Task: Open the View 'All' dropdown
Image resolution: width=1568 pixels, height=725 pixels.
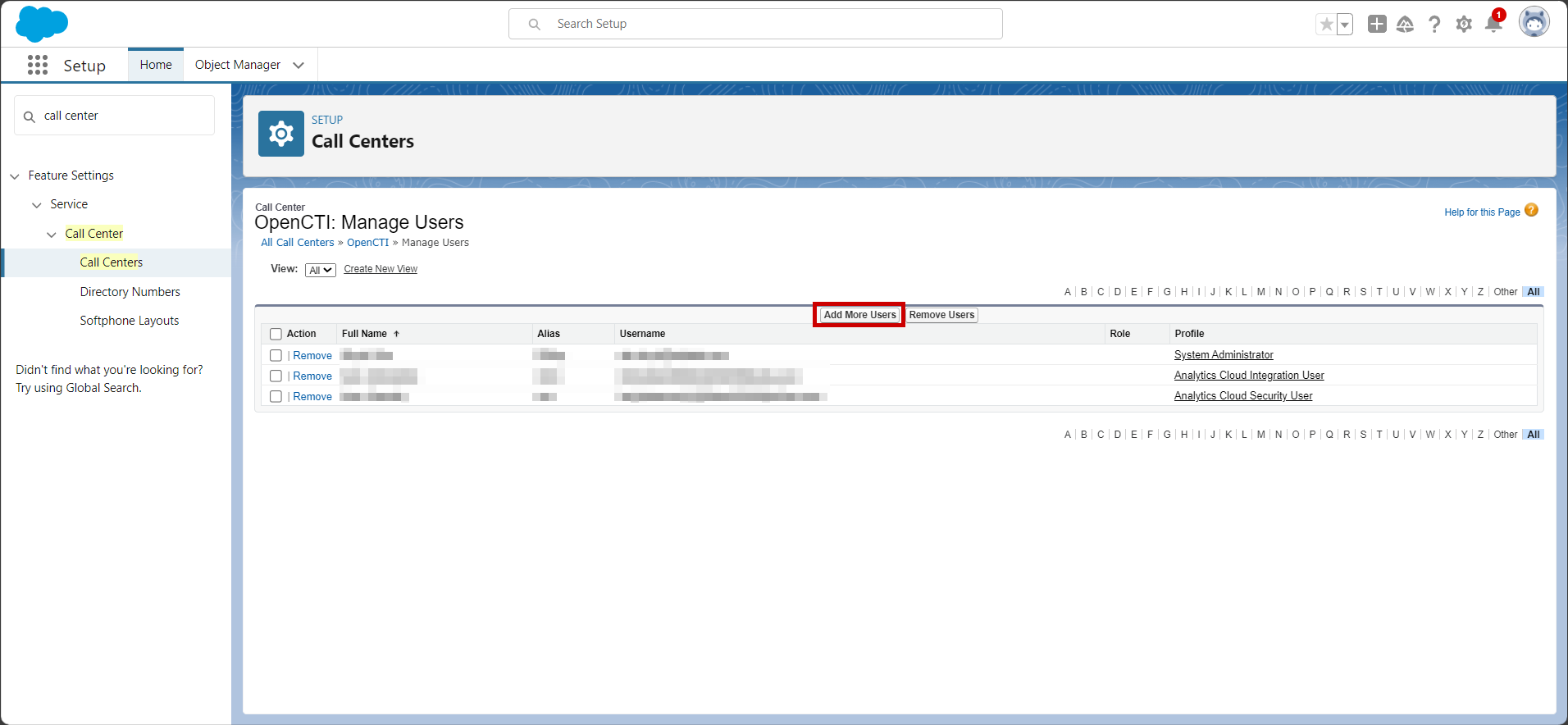Action: pos(321,270)
